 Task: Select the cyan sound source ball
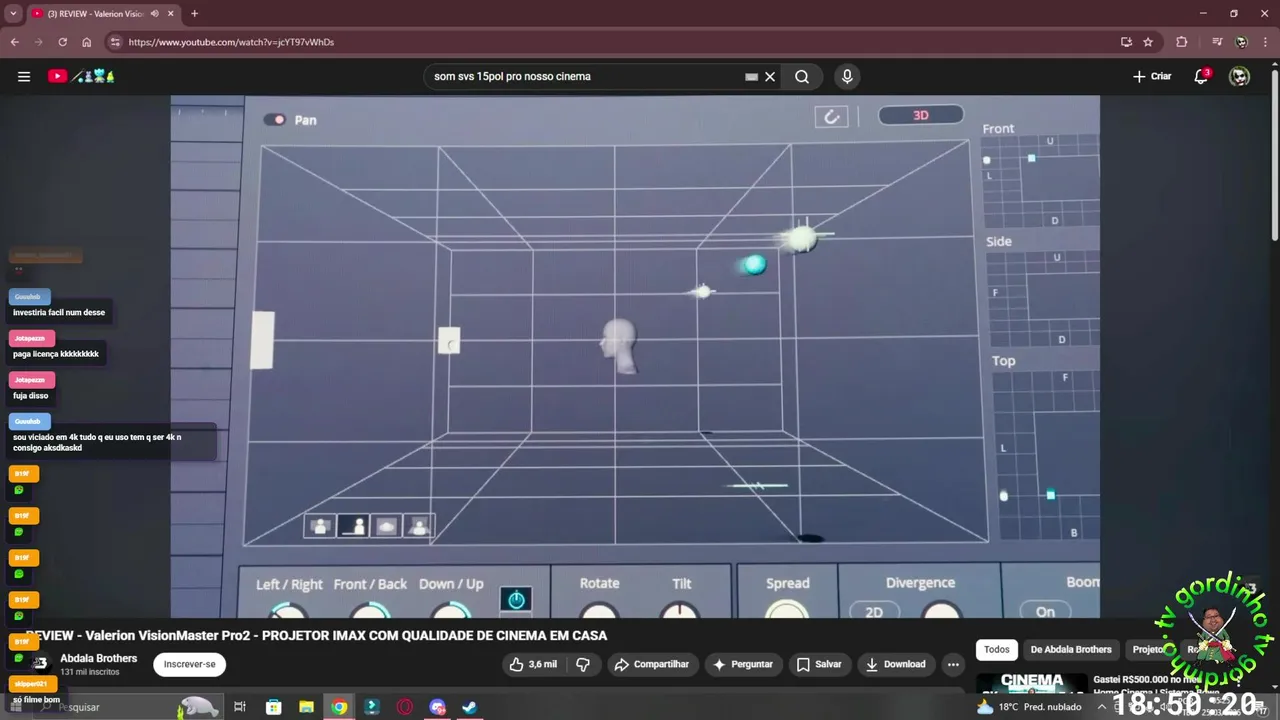[x=755, y=264]
